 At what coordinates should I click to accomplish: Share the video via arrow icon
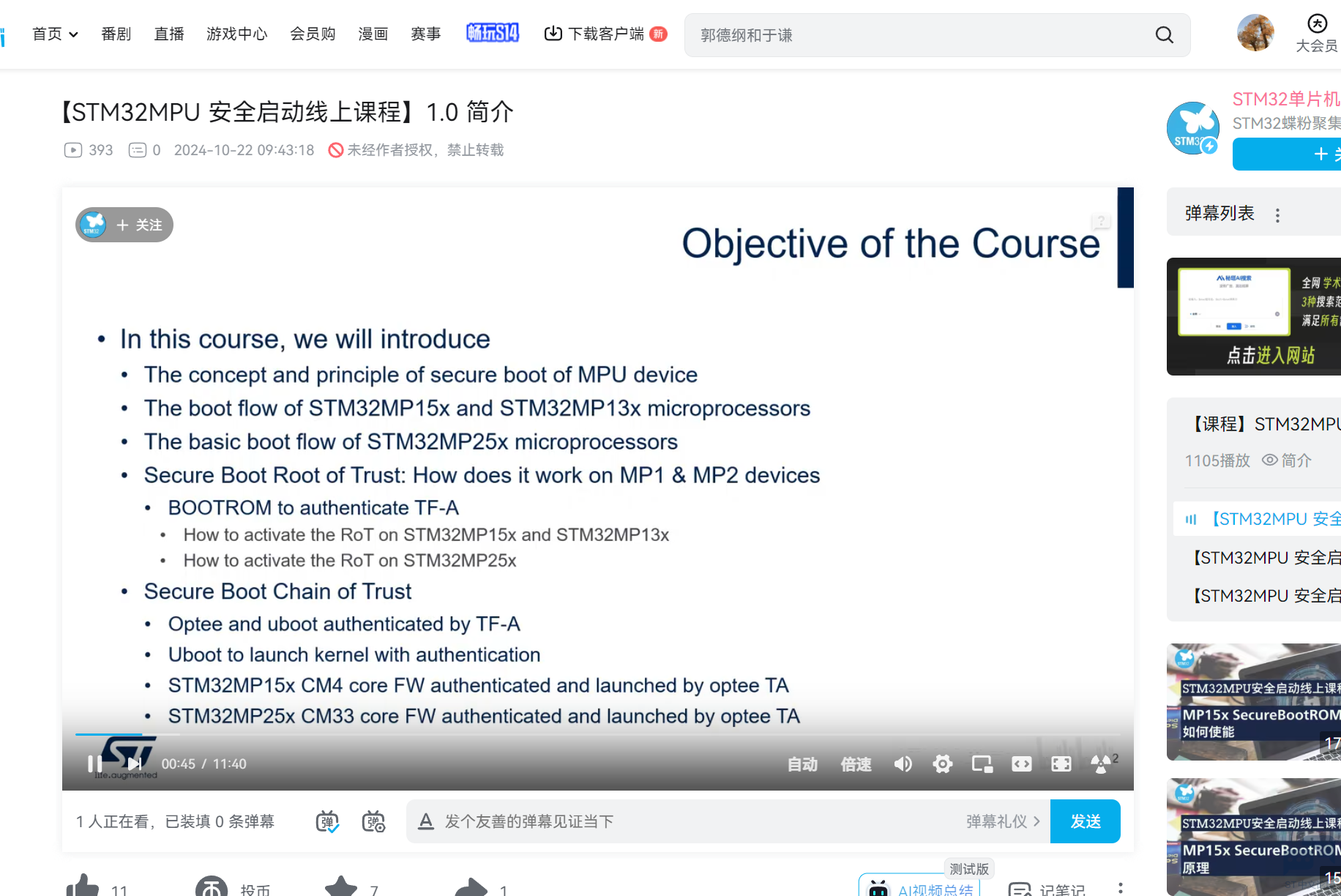(471, 887)
